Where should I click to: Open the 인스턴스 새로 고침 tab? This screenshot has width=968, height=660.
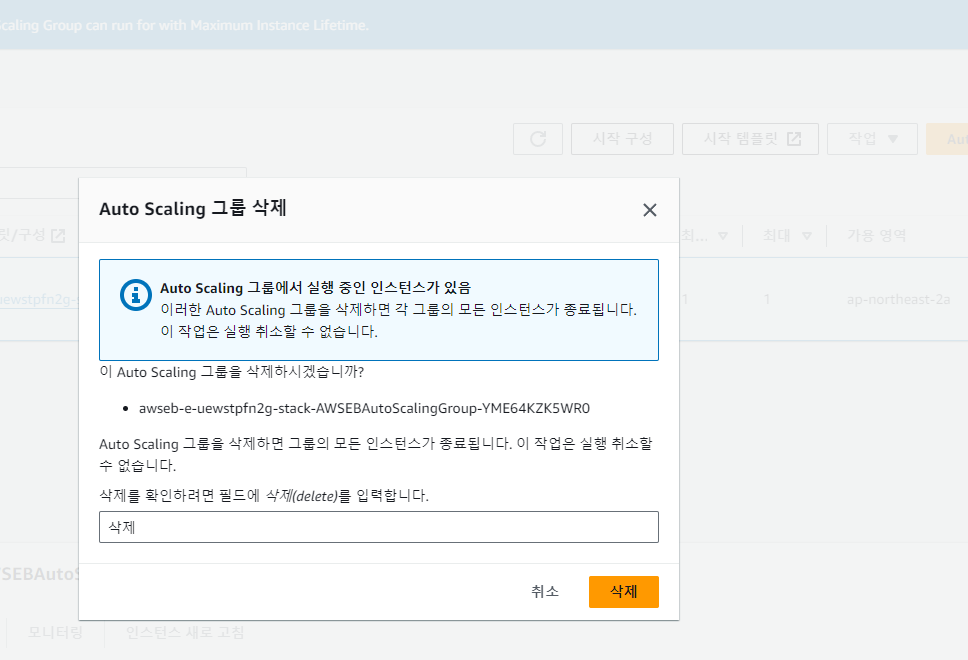185,632
